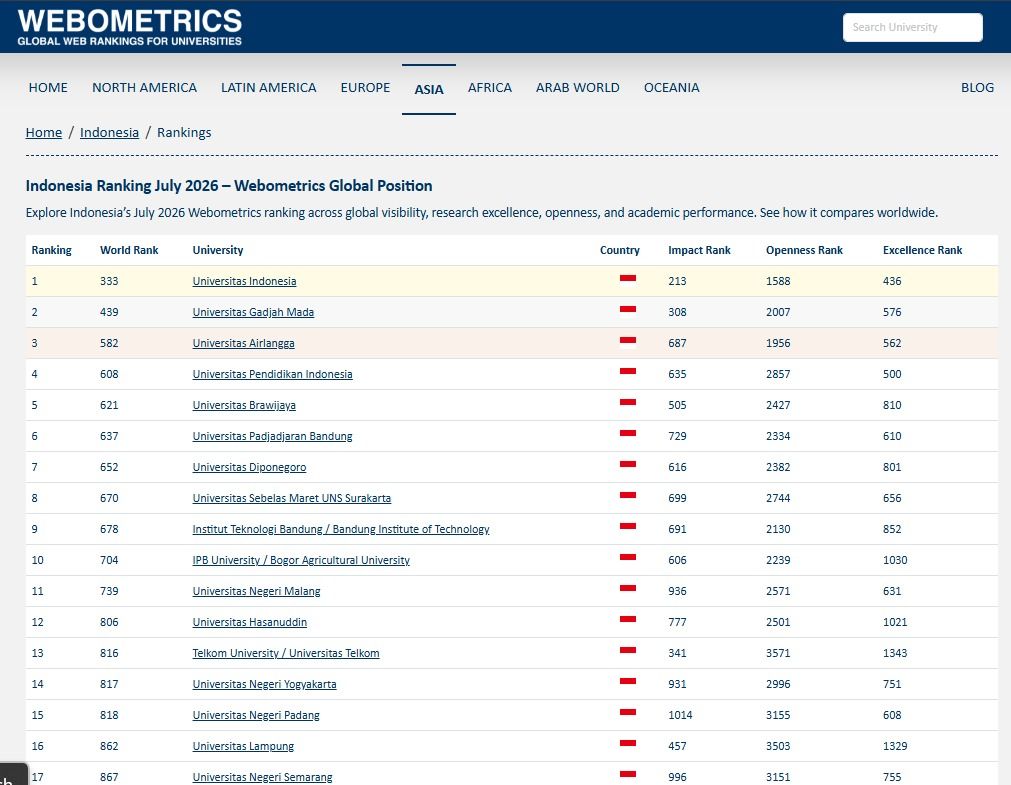Viewport: 1011px width, 785px height.
Task: Click the flag in Universitas Diponegoro row
Action: (x=628, y=466)
